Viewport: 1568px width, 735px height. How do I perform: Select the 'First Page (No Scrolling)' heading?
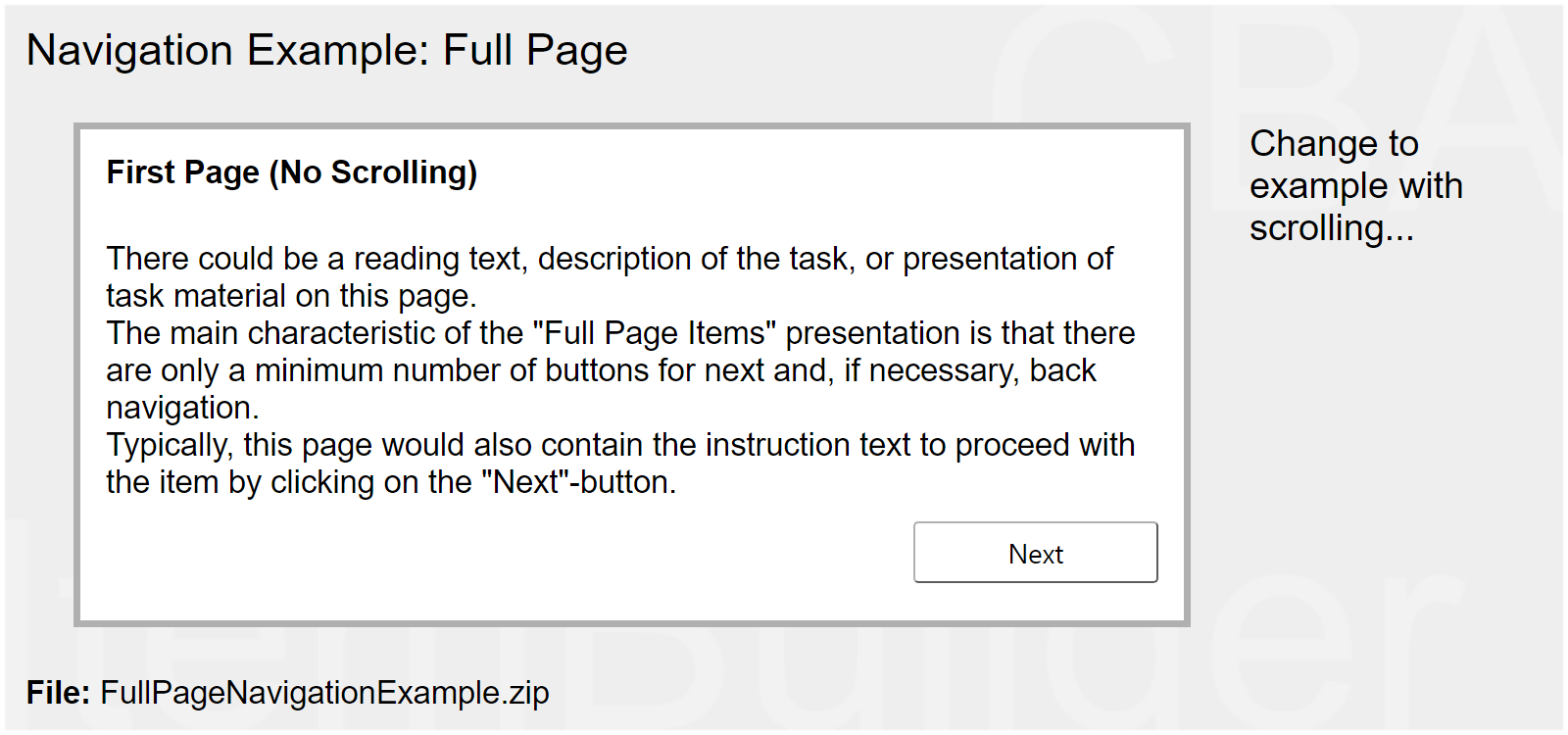pyautogui.click(x=291, y=172)
